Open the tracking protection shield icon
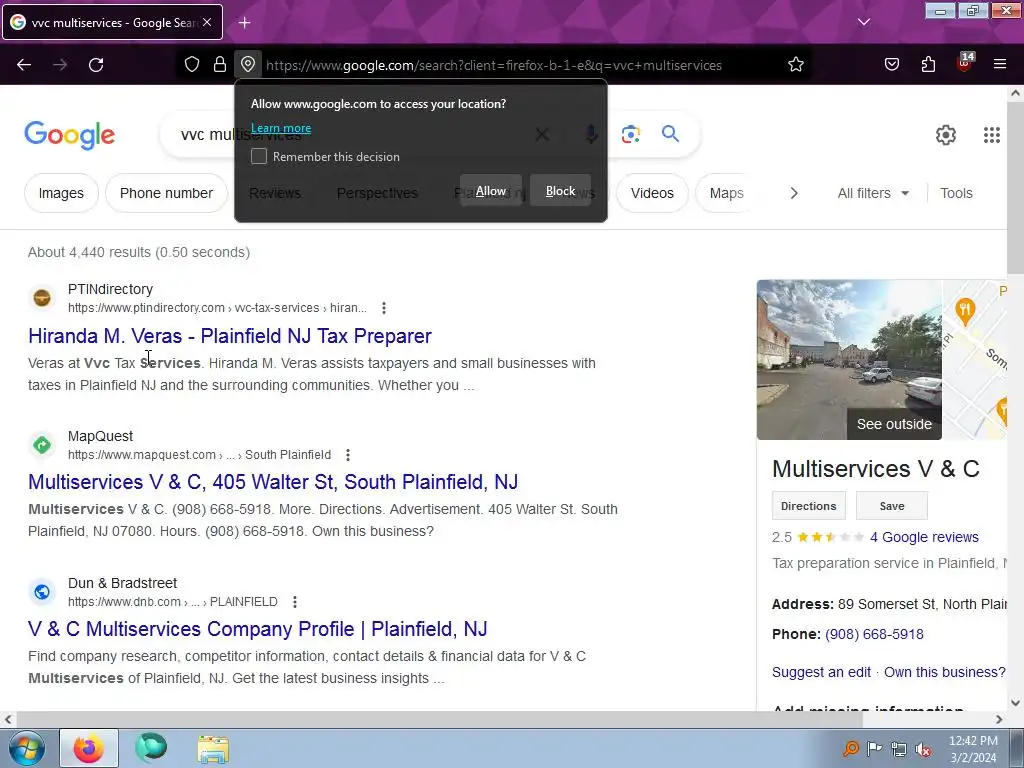1024x768 pixels. tap(191, 65)
